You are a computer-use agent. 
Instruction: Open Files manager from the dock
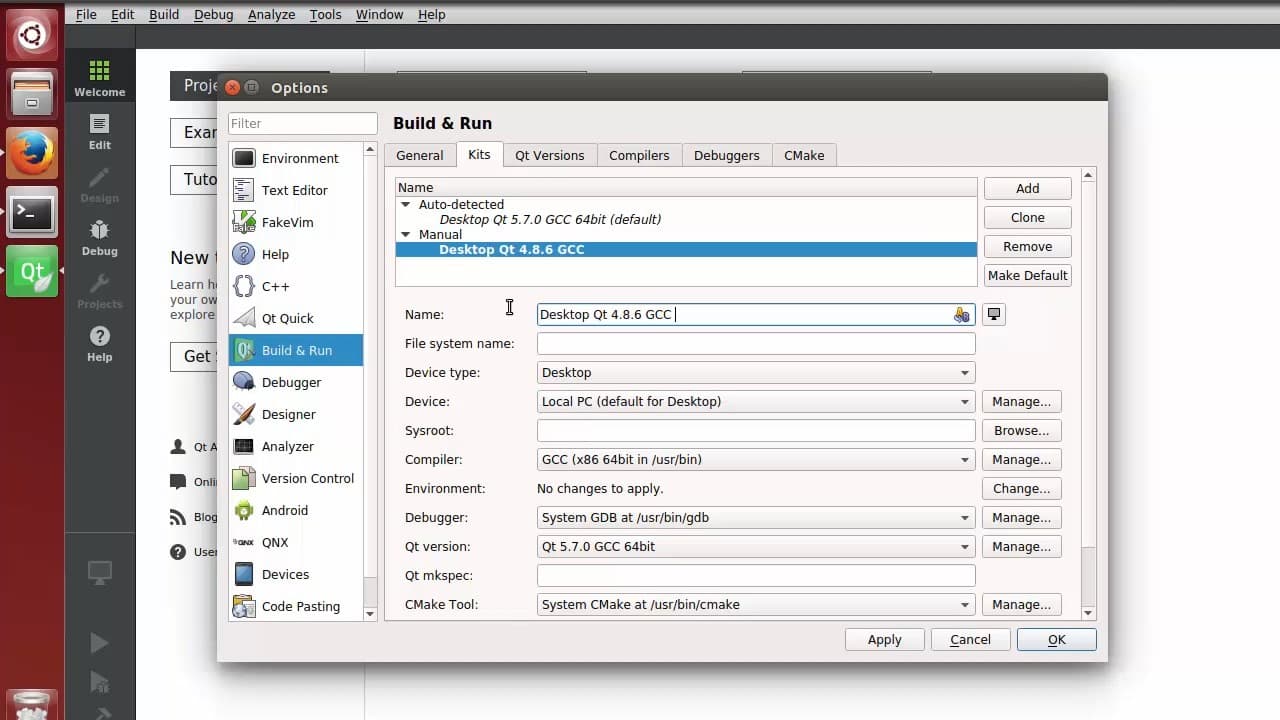pos(32,94)
